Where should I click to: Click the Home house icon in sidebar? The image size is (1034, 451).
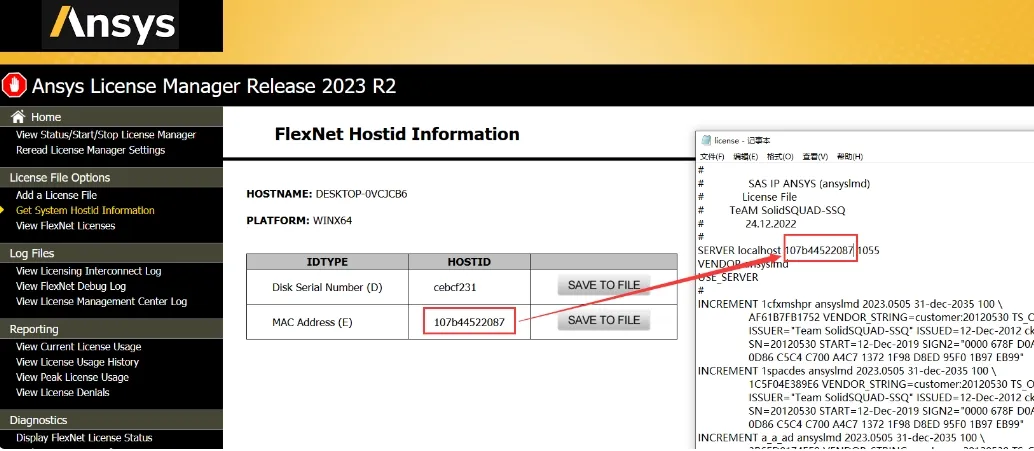(x=18, y=117)
